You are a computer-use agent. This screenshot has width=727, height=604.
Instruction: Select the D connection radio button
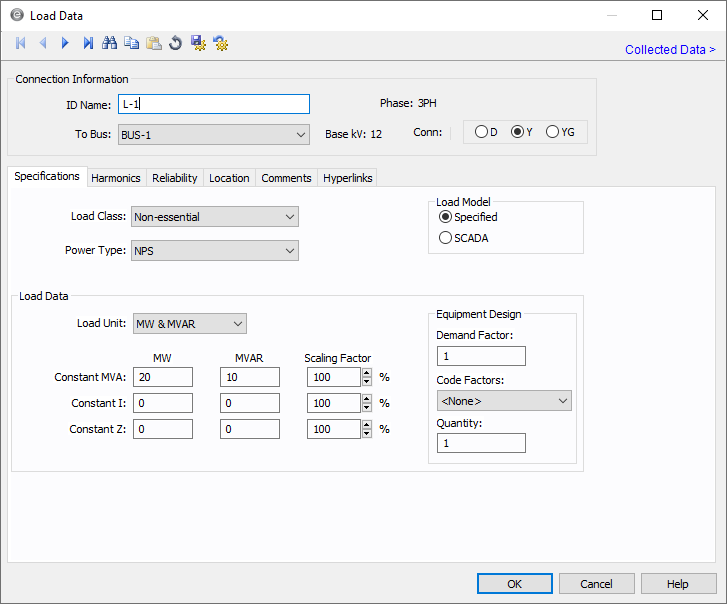click(482, 132)
